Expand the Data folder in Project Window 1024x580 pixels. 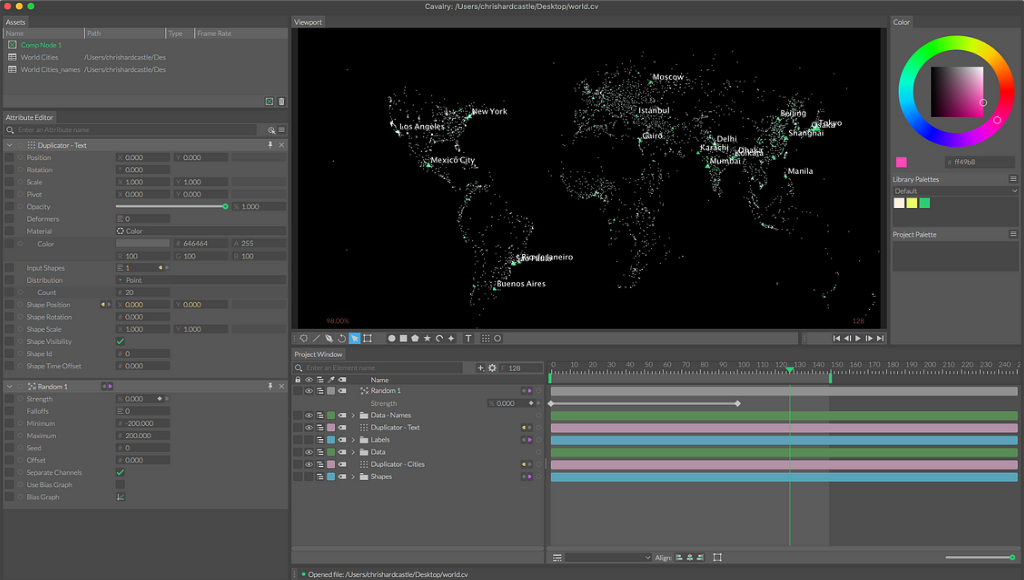[353, 452]
